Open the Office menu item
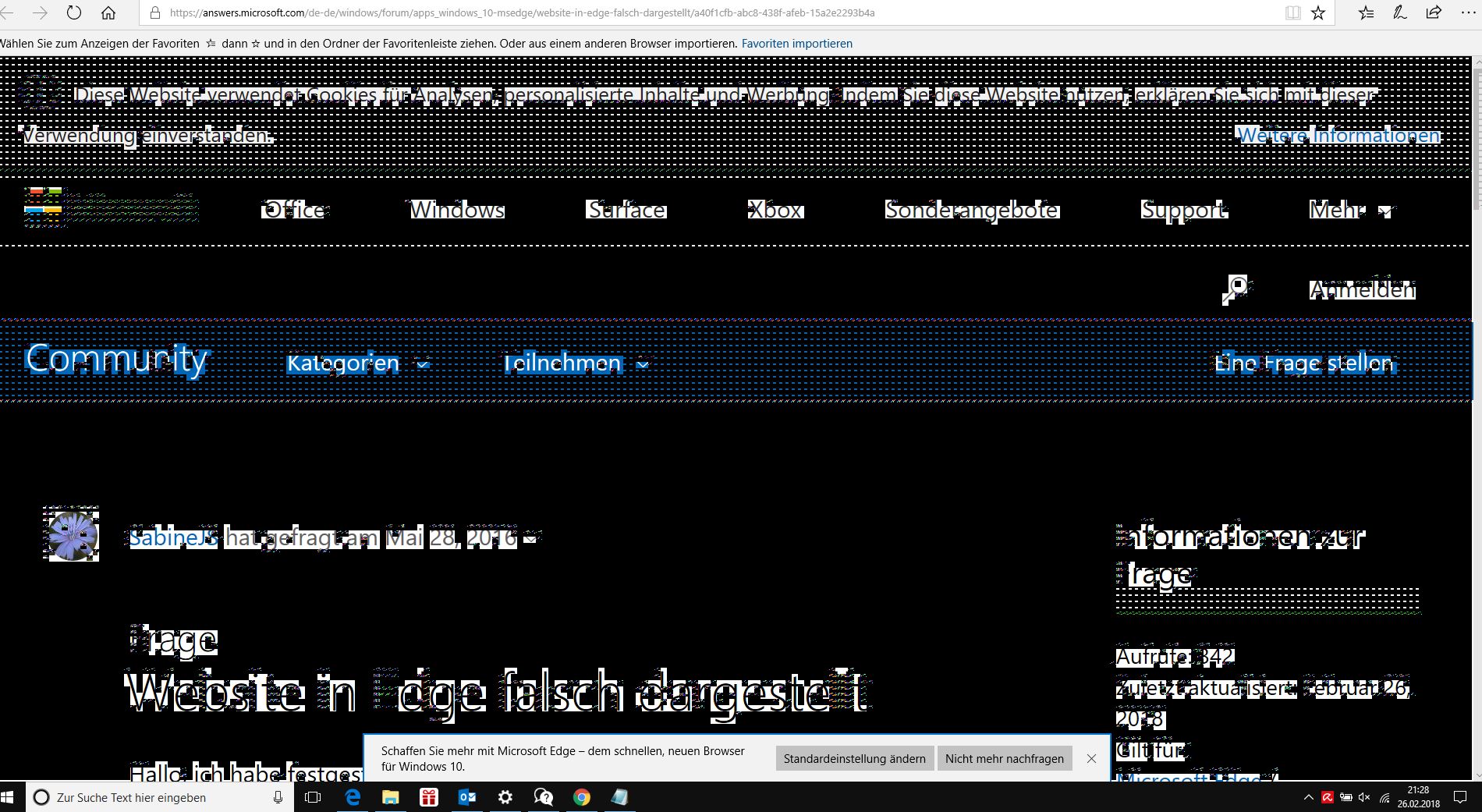This screenshot has height=812, width=1482. point(295,210)
